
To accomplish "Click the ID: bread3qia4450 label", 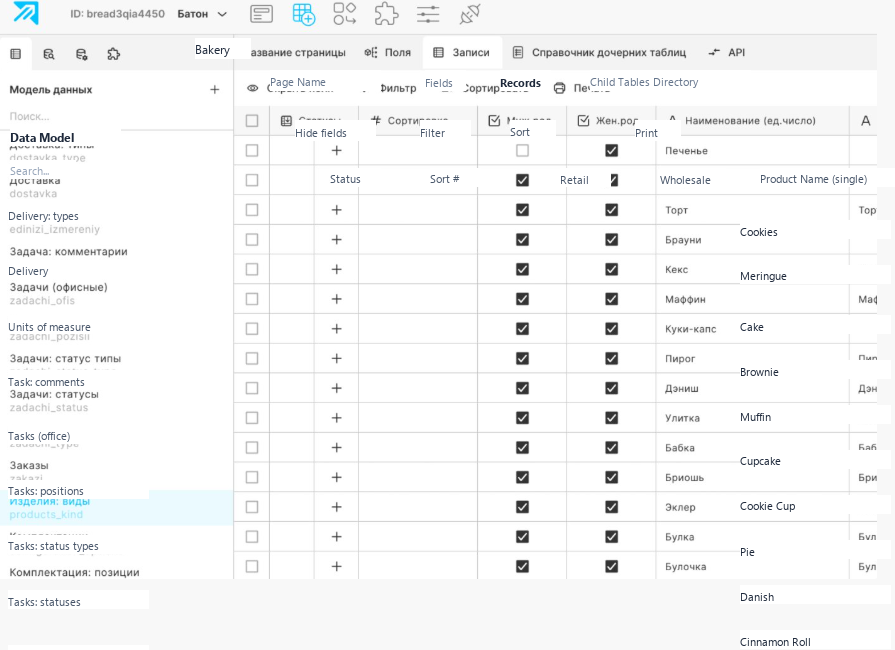I will tap(118, 14).
